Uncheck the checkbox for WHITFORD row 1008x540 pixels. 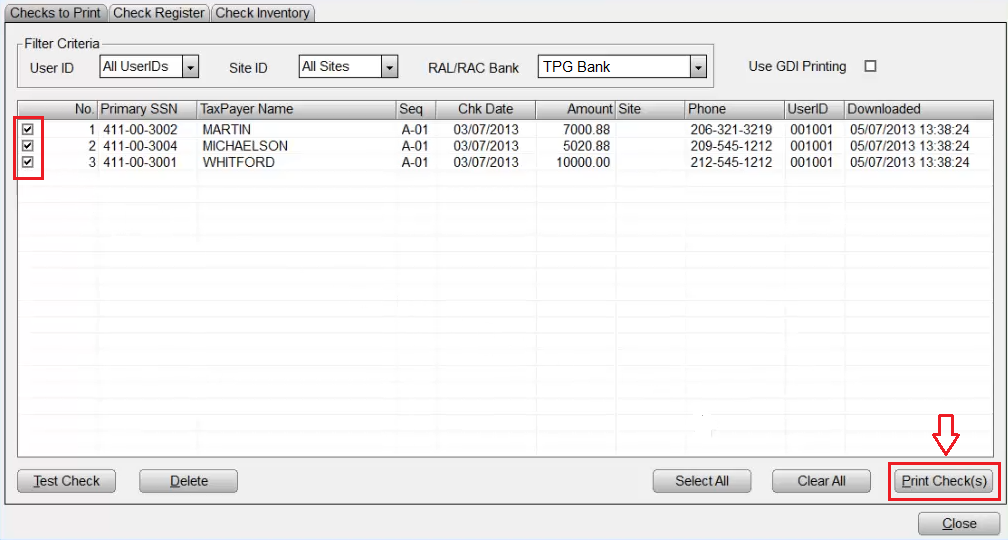click(28, 162)
